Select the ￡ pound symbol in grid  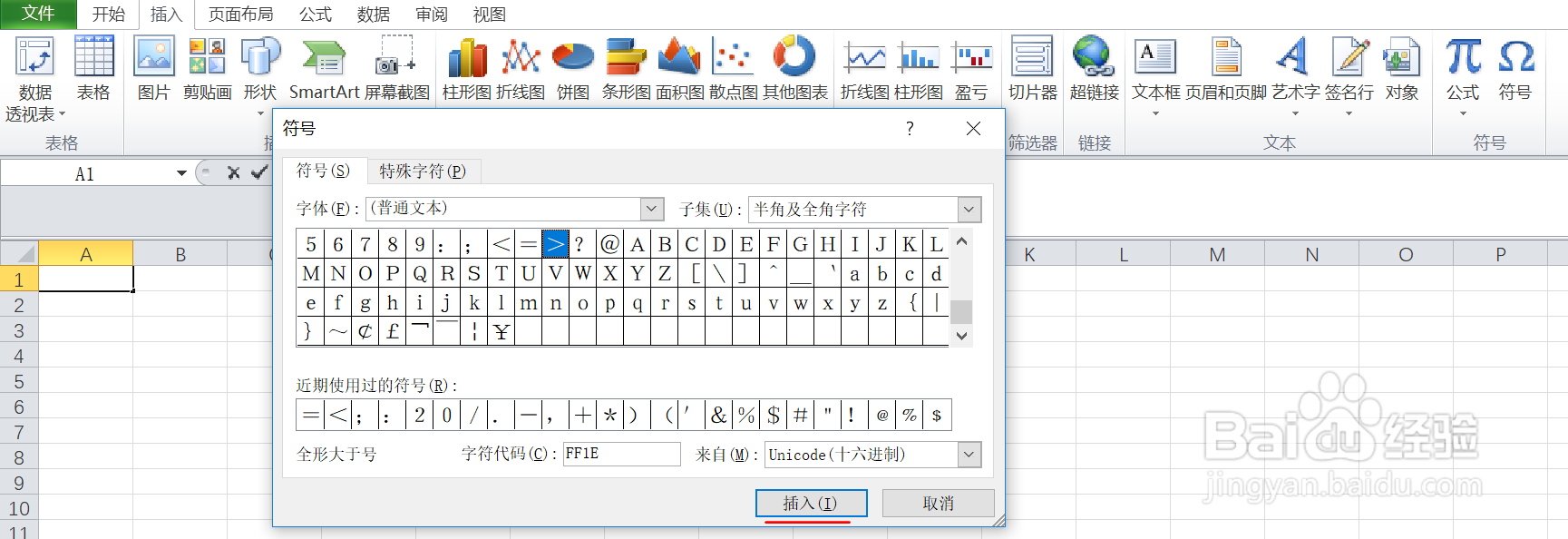point(392,332)
